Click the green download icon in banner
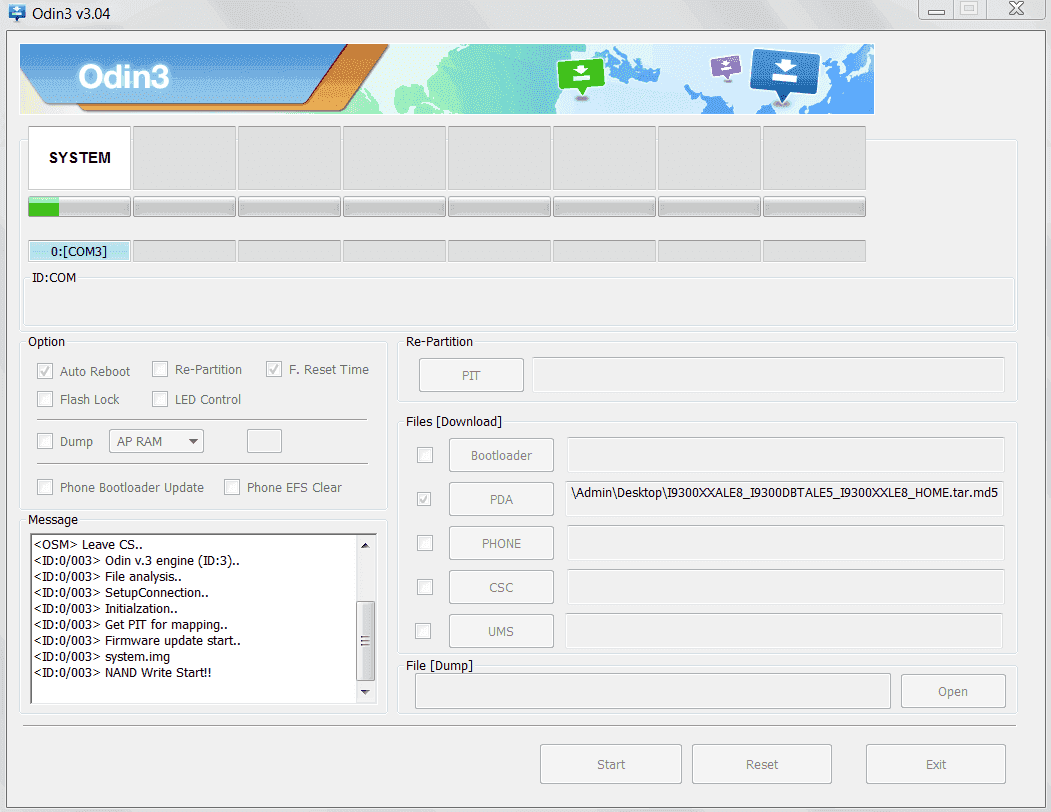Image resolution: width=1051 pixels, height=812 pixels. pos(581,76)
